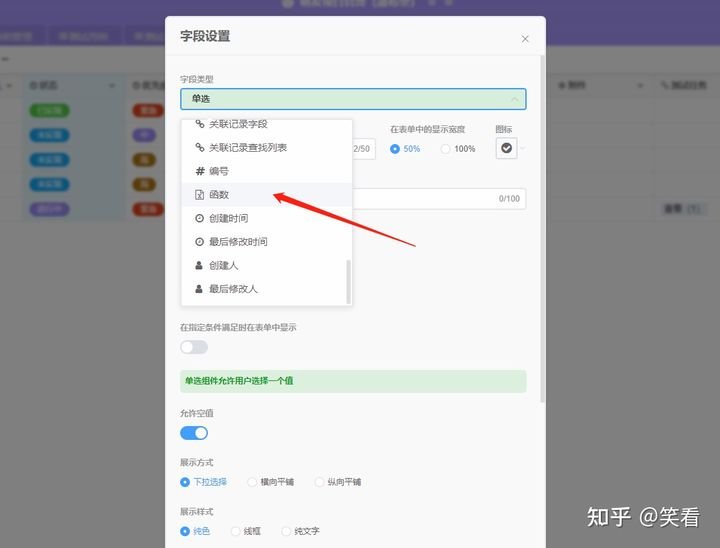Image resolution: width=720 pixels, height=548 pixels.
Task: Select 横向平铺 display mode
Action: pyautogui.click(x=270, y=482)
